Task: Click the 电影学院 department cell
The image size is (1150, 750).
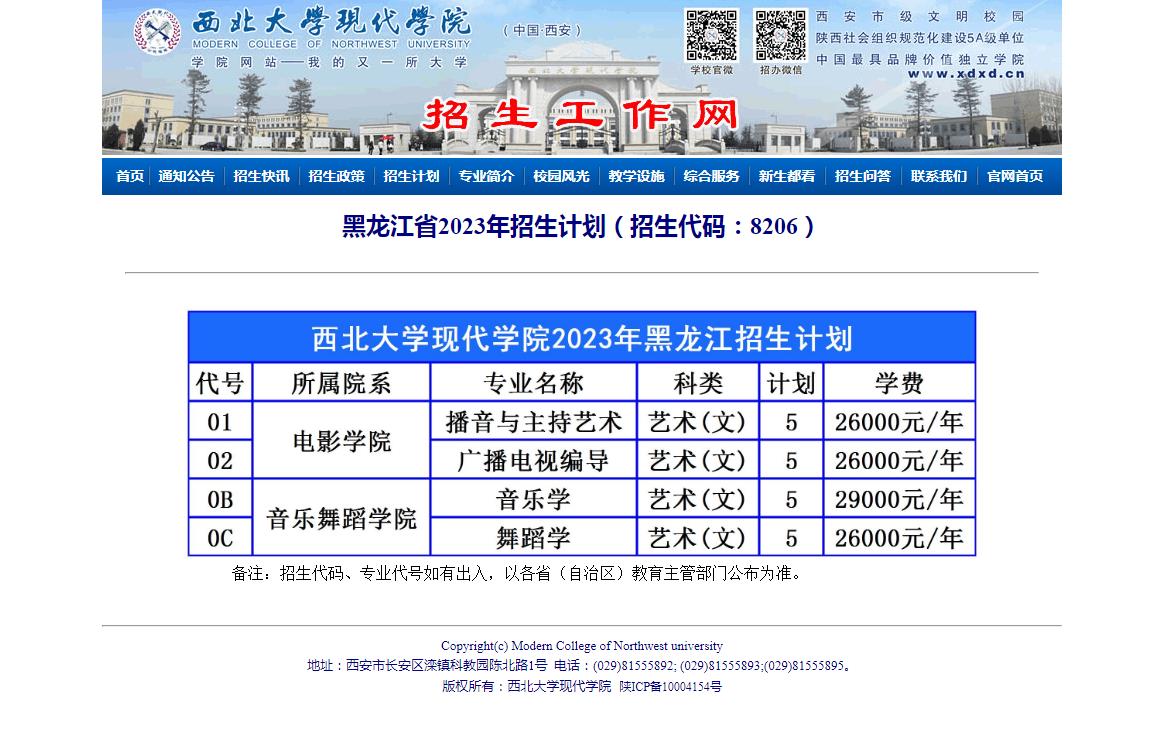Action: click(341, 441)
